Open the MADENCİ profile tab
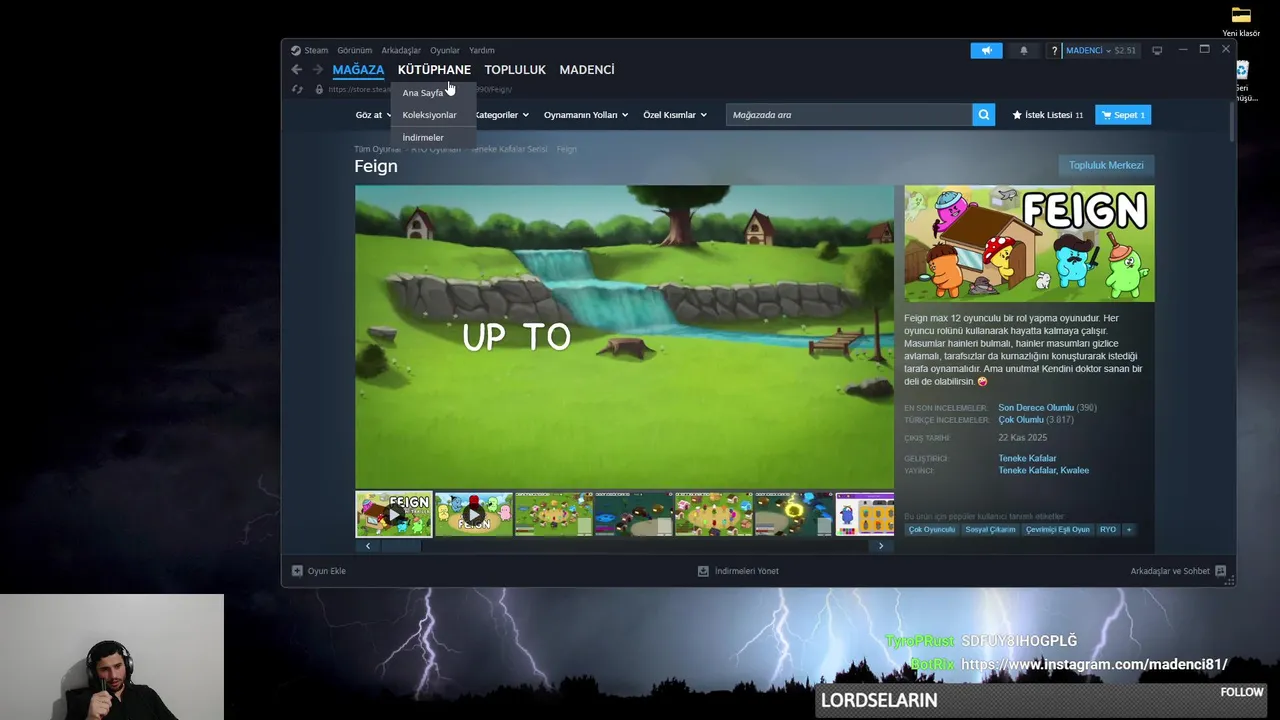Image resolution: width=1280 pixels, height=720 pixels. tap(587, 70)
